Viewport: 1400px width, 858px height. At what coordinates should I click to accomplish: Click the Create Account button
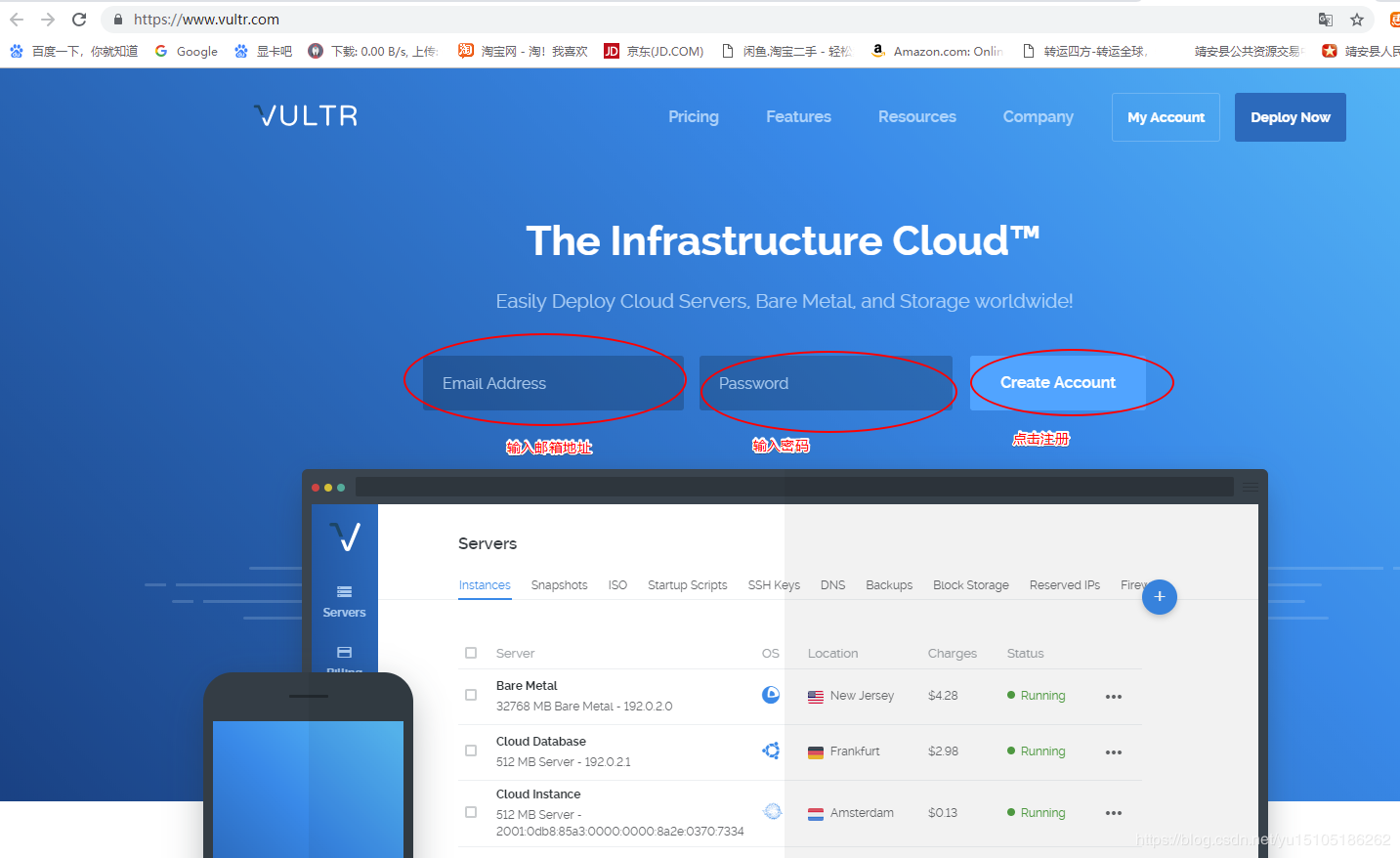point(1057,383)
